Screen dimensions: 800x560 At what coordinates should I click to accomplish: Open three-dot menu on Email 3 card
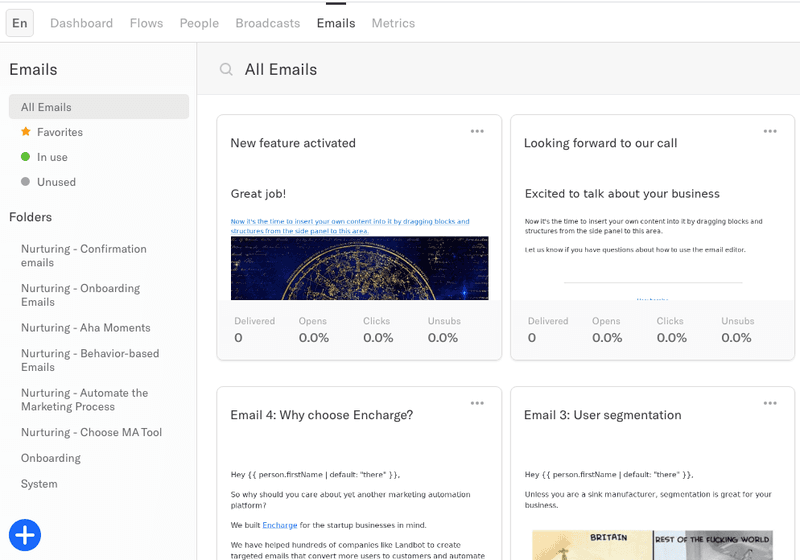click(x=770, y=403)
